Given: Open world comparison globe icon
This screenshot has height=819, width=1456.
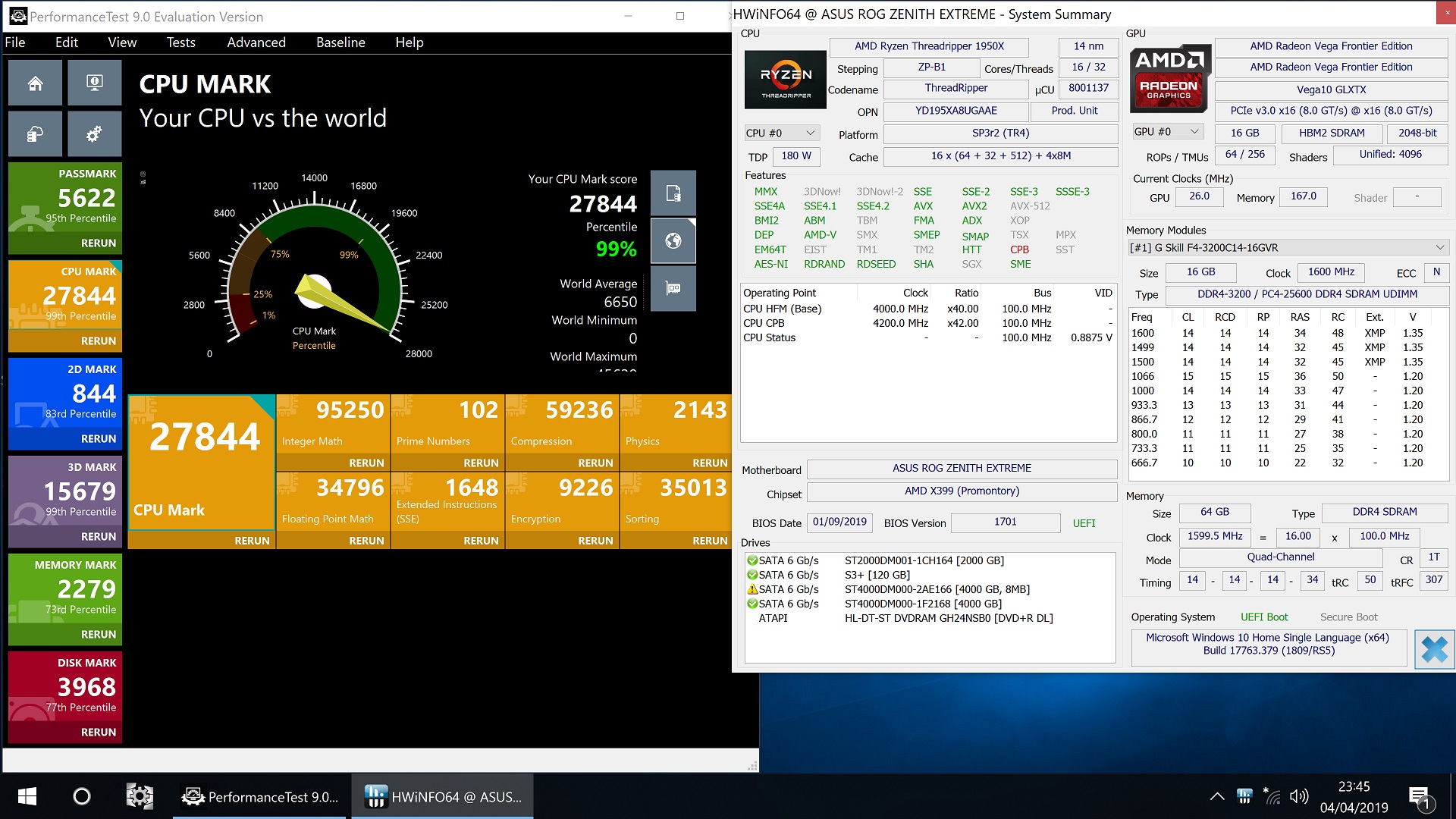Looking at the screenshot, I should 673,240.
